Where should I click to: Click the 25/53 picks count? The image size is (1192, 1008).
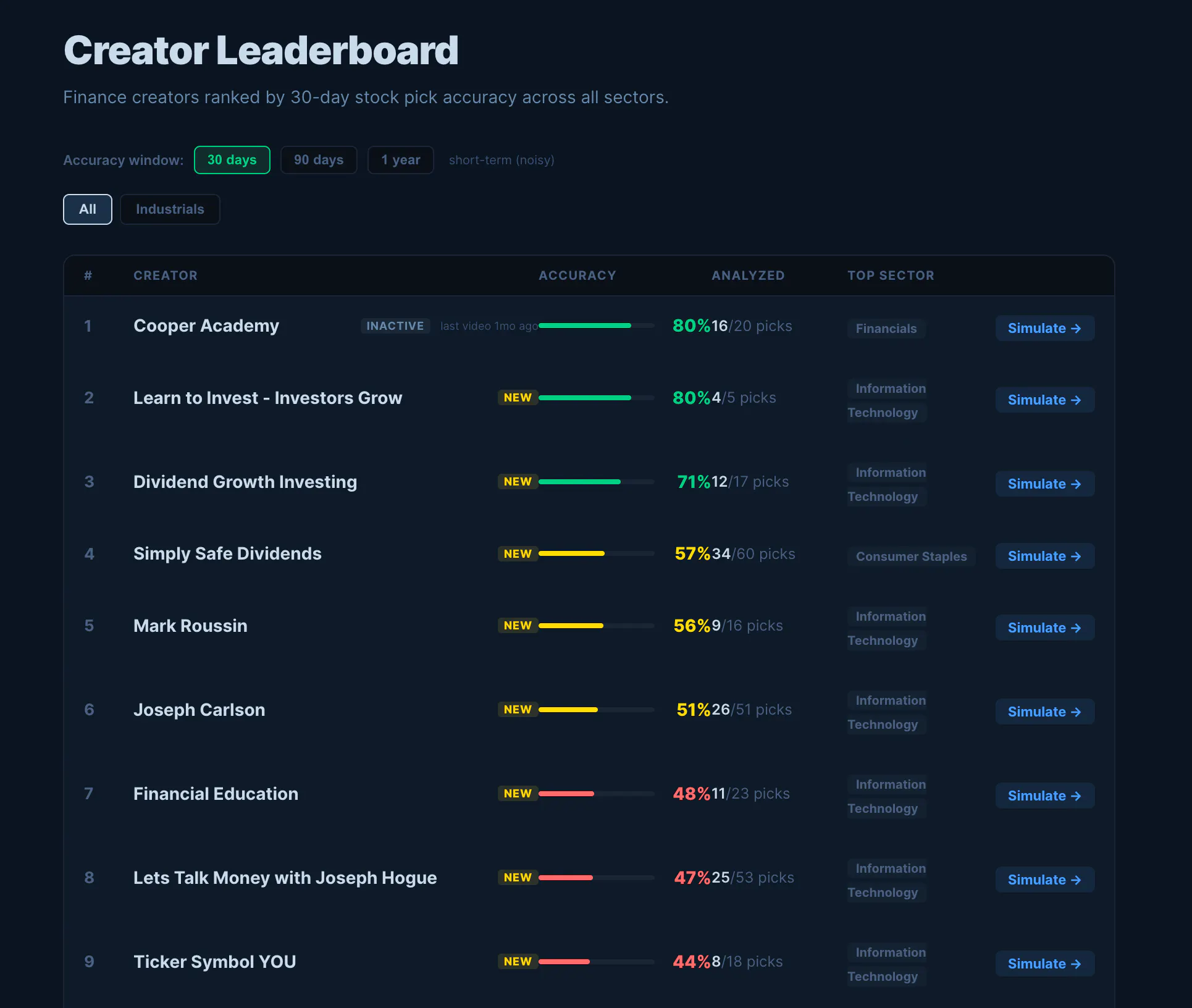[753, 878]
